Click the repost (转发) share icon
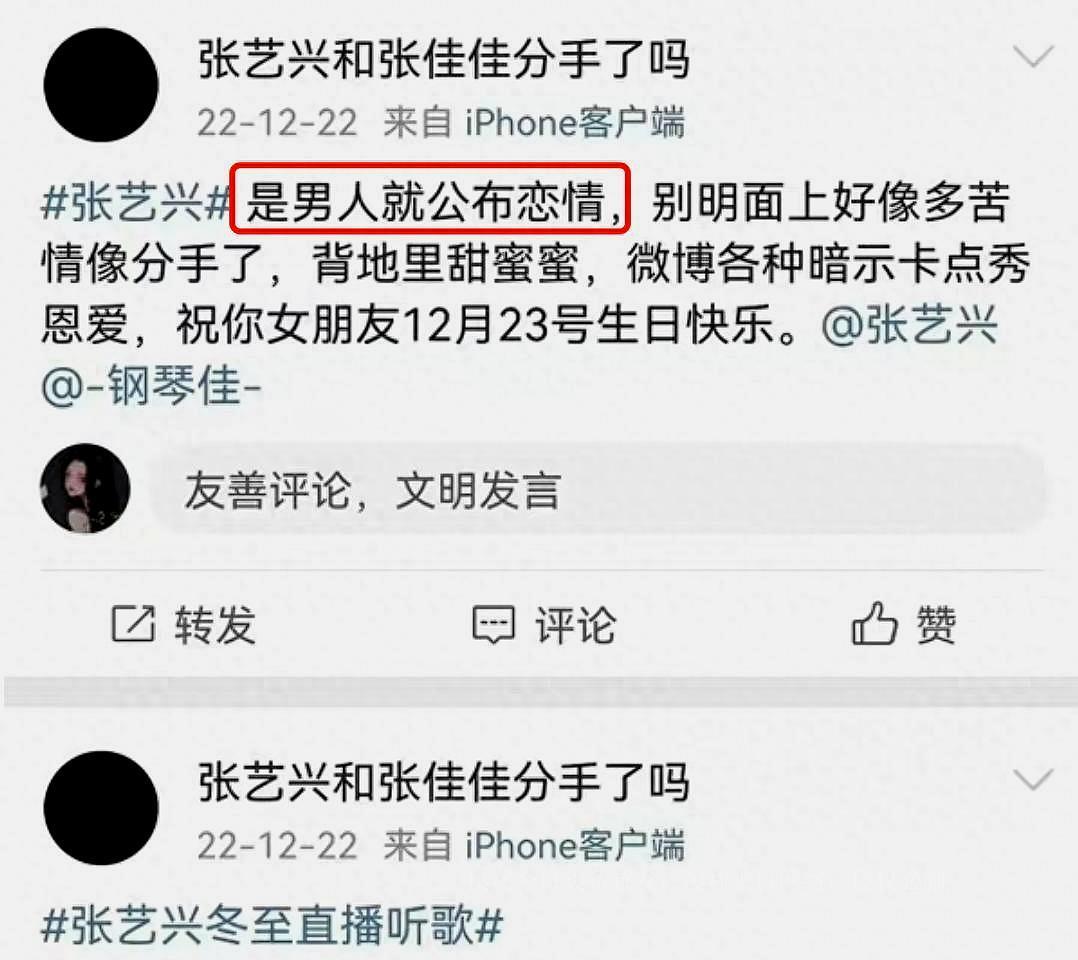The image size is (1078, 960). click(x=133, y=623)
